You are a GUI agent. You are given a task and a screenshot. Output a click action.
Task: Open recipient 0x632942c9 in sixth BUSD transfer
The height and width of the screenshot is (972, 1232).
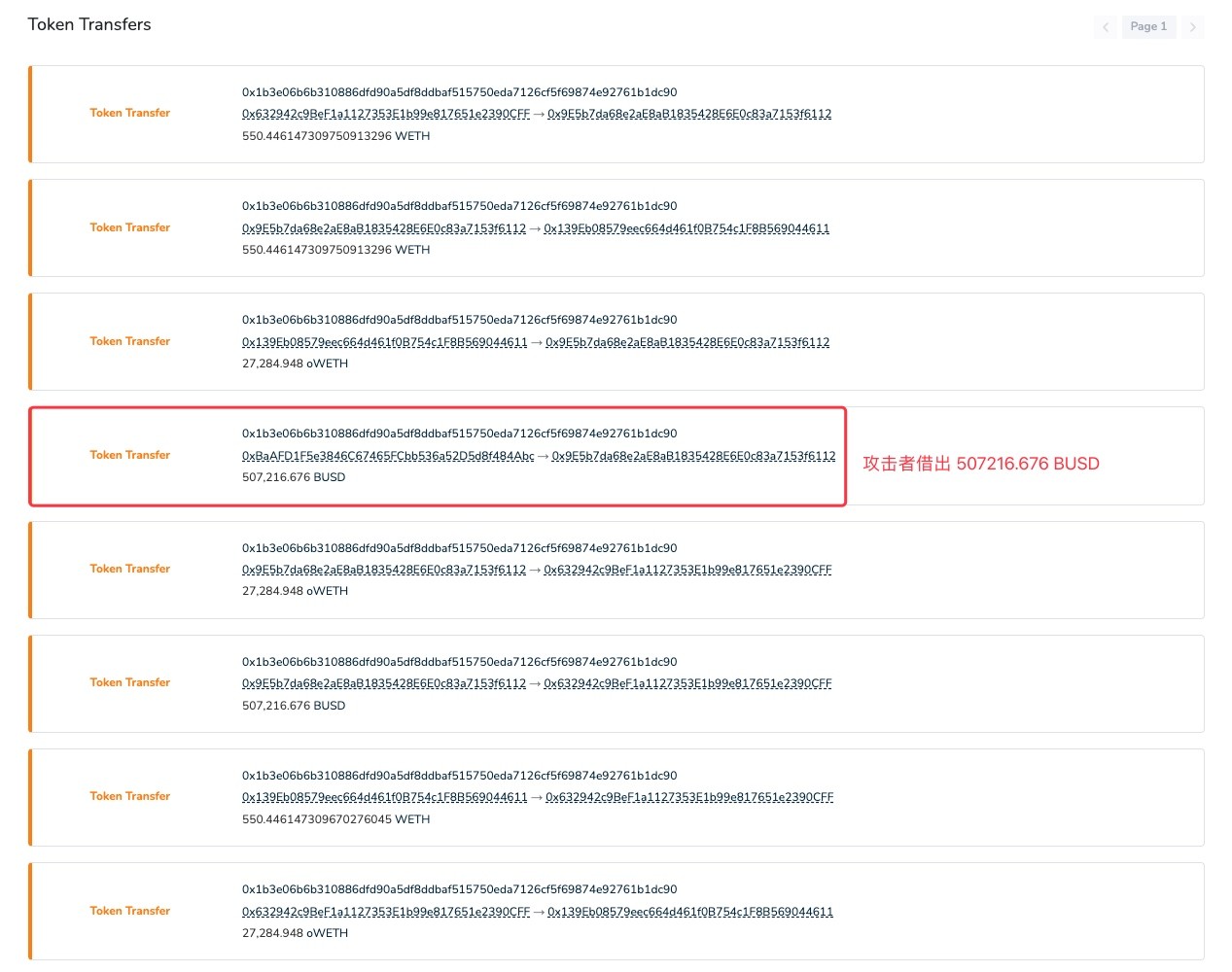687,683
